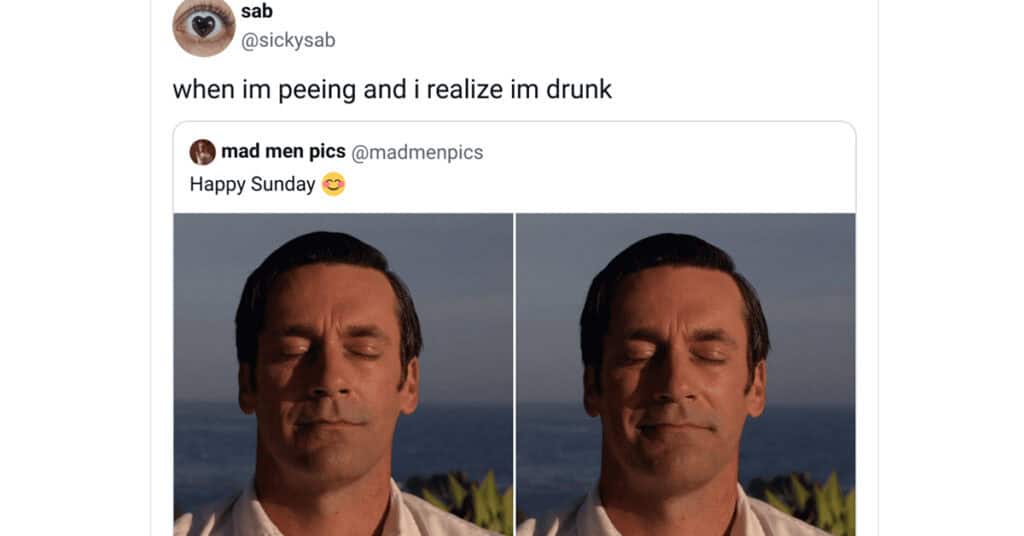
Task: Select the "when im peeing" tweet text
Action: click(x=392, y=89)
